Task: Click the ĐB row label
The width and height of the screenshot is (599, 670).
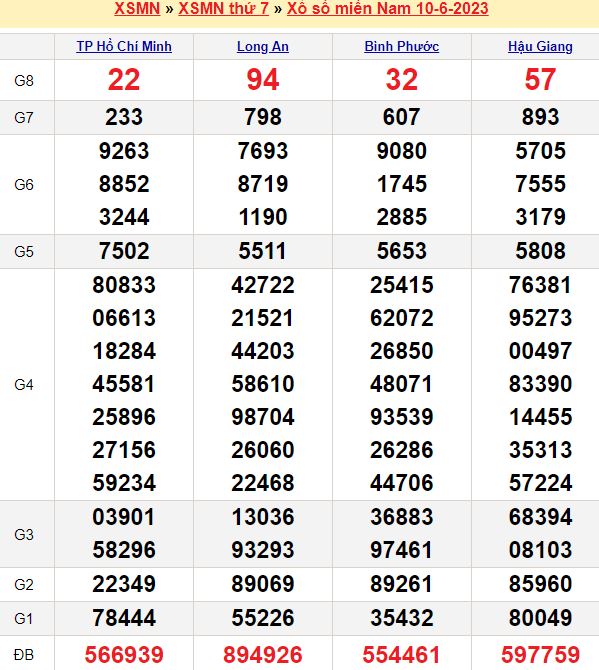Action: (23, 655)
